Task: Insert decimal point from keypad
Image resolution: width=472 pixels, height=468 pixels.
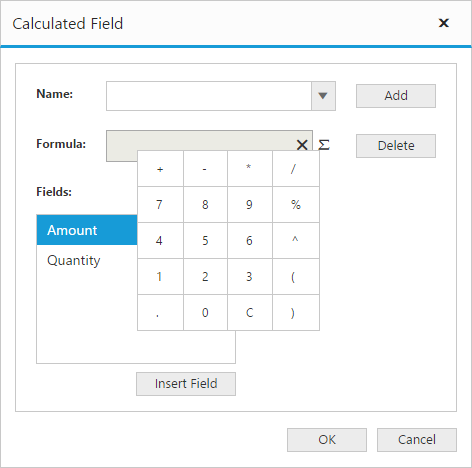Action: 160,313
